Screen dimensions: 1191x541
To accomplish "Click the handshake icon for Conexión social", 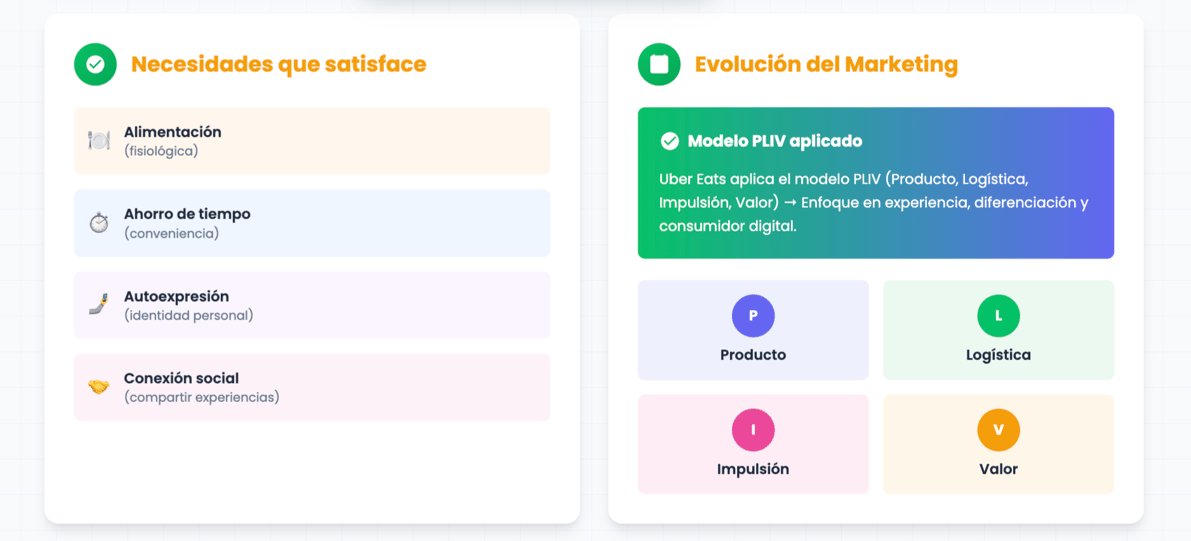I will (x=99, y=387).
